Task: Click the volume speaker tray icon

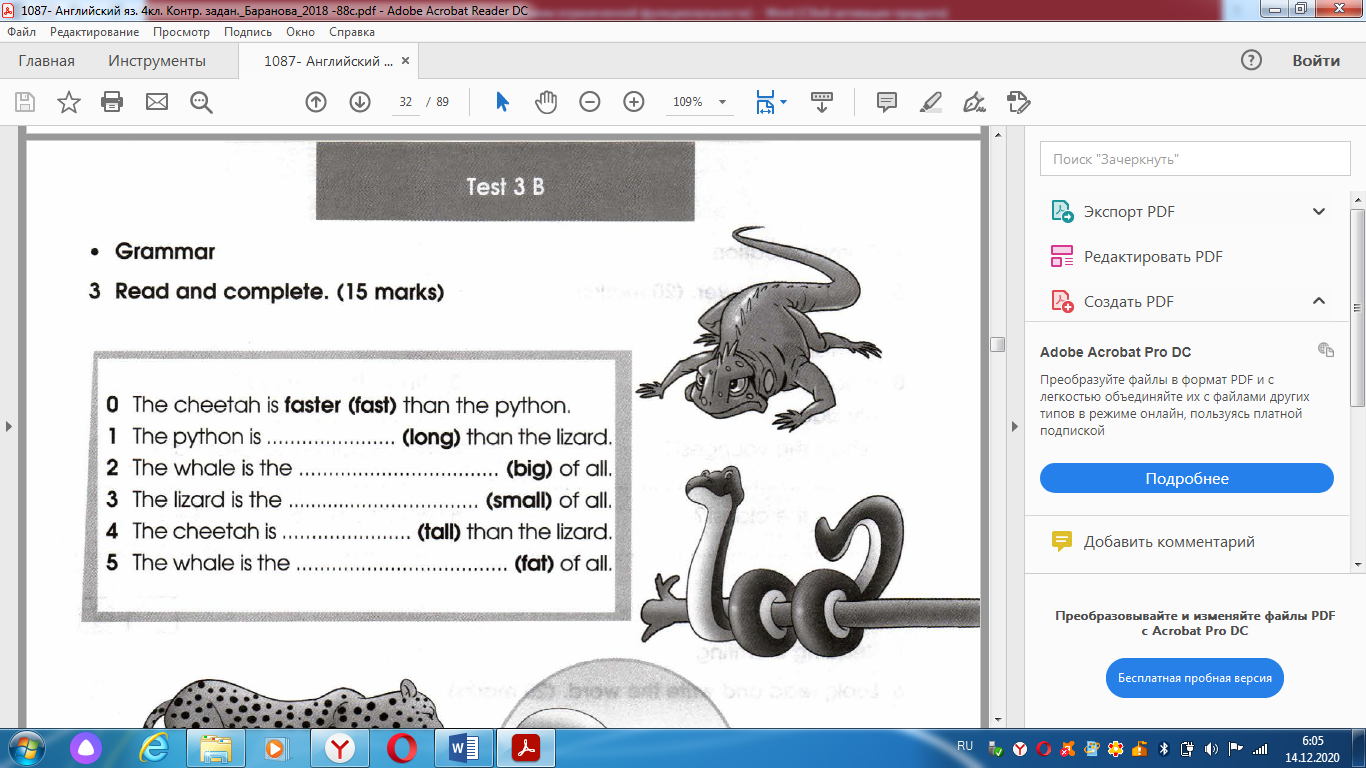Action: (1211, 748)
